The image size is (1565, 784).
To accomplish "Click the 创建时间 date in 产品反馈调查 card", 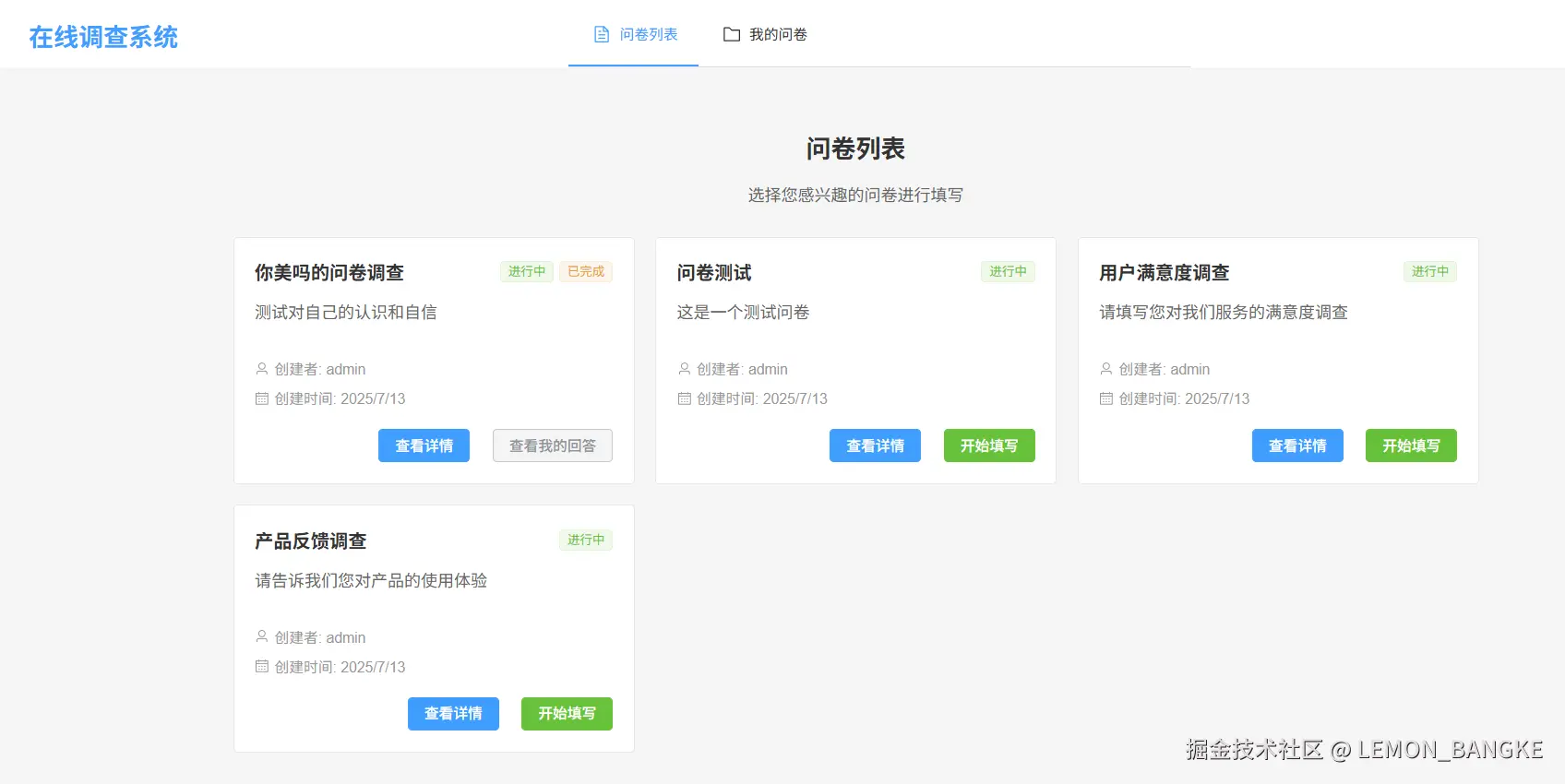I will tap(340, 667).
